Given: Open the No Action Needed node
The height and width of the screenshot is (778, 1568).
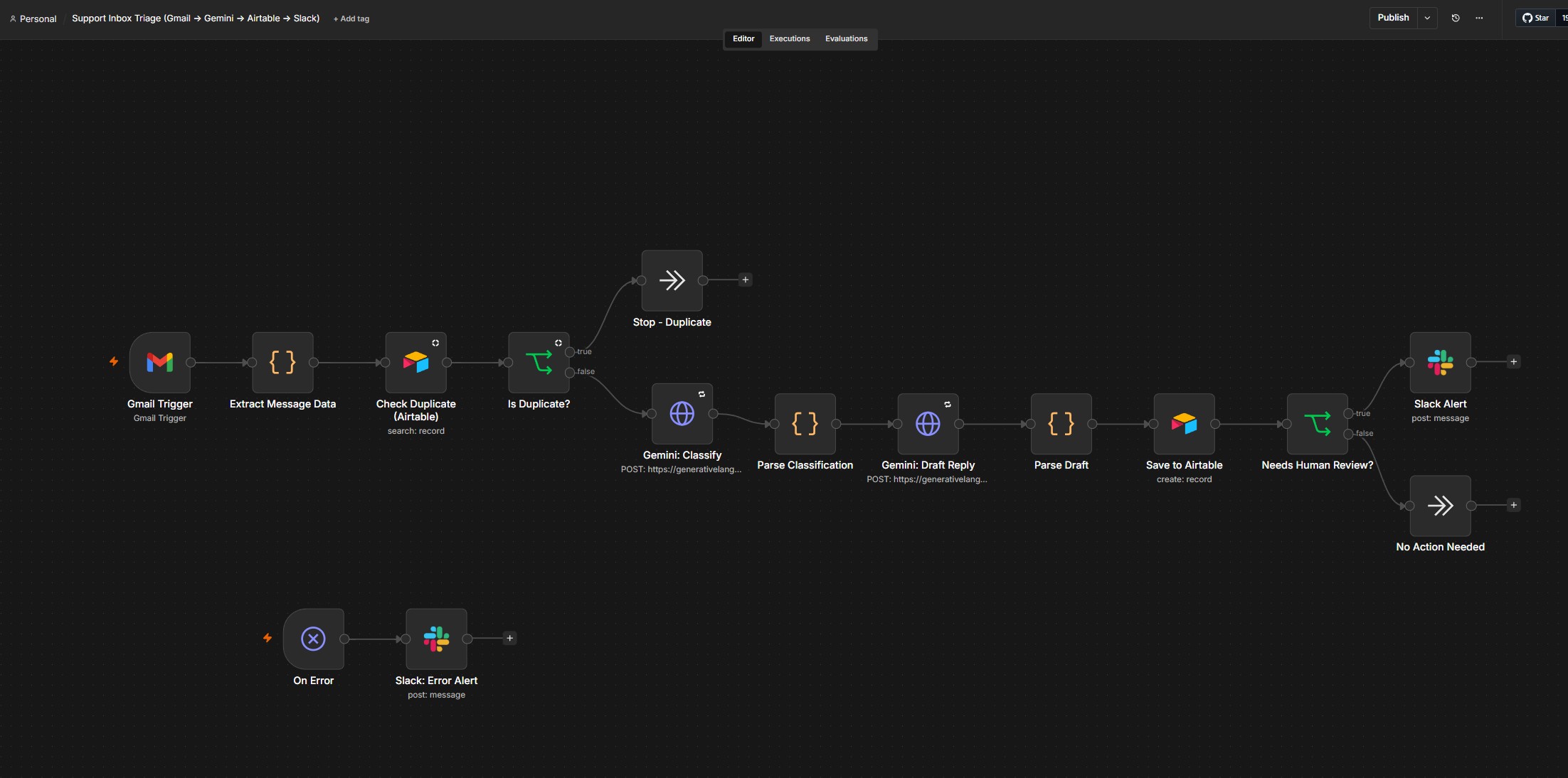Looking at the screenshot, I should pos(1441,506).
